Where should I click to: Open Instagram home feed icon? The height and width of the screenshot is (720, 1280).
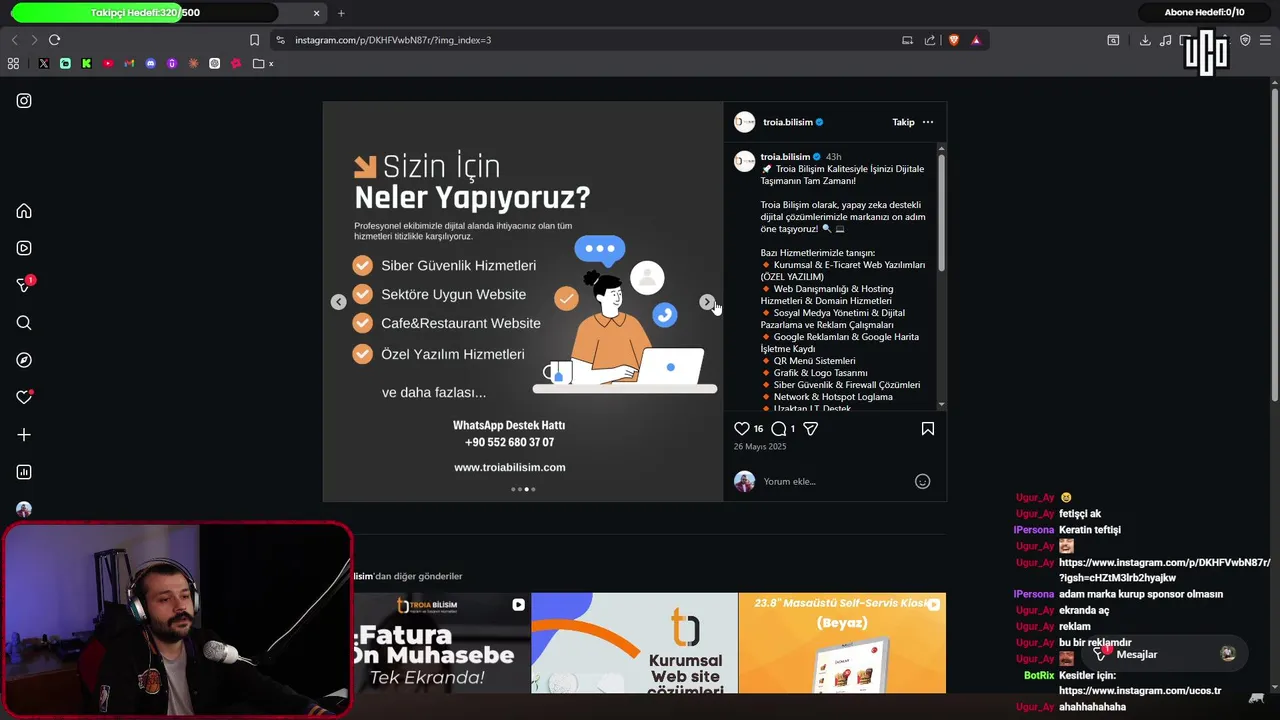(24, 211)
